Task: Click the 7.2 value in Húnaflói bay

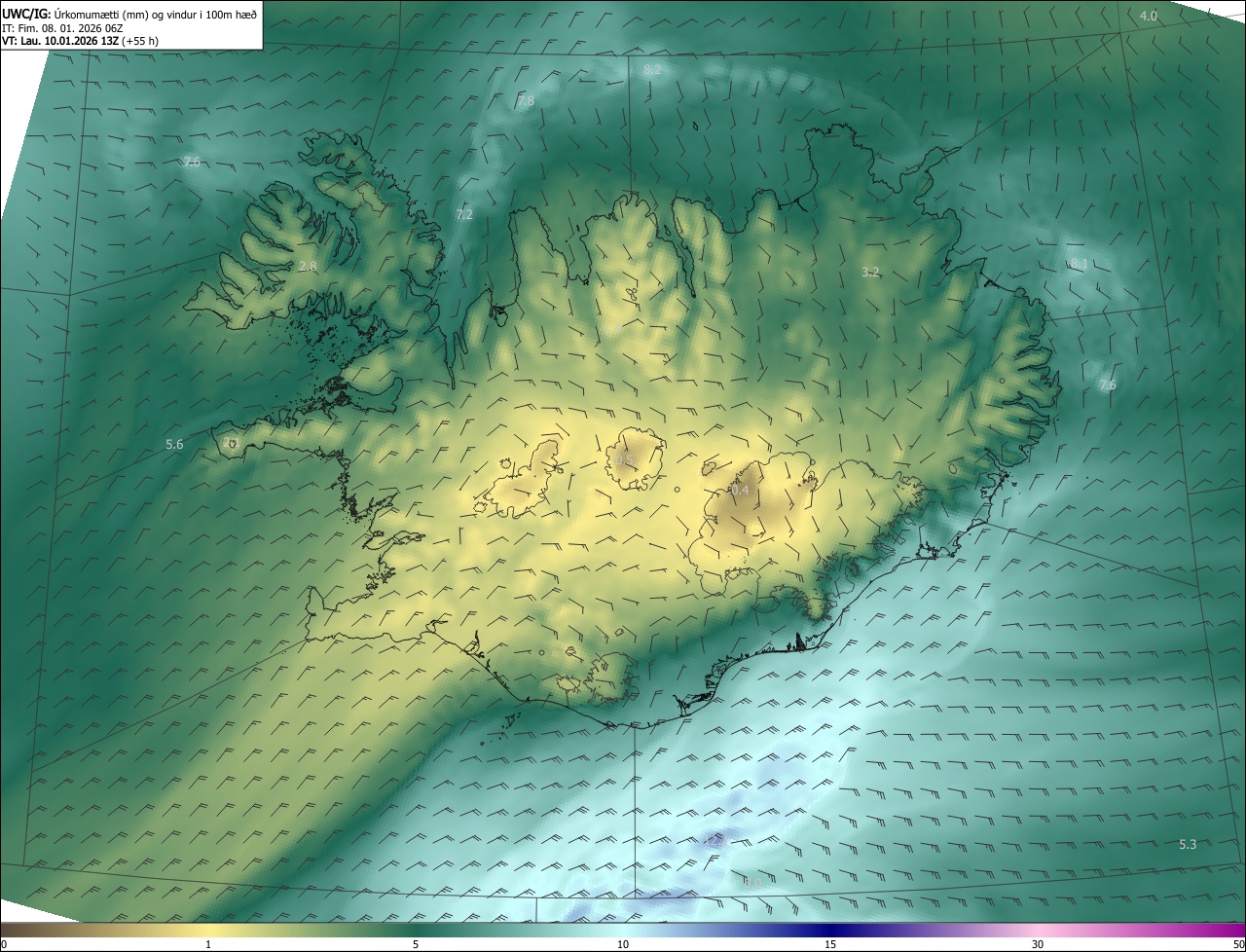Action: [x=464, y=214]
